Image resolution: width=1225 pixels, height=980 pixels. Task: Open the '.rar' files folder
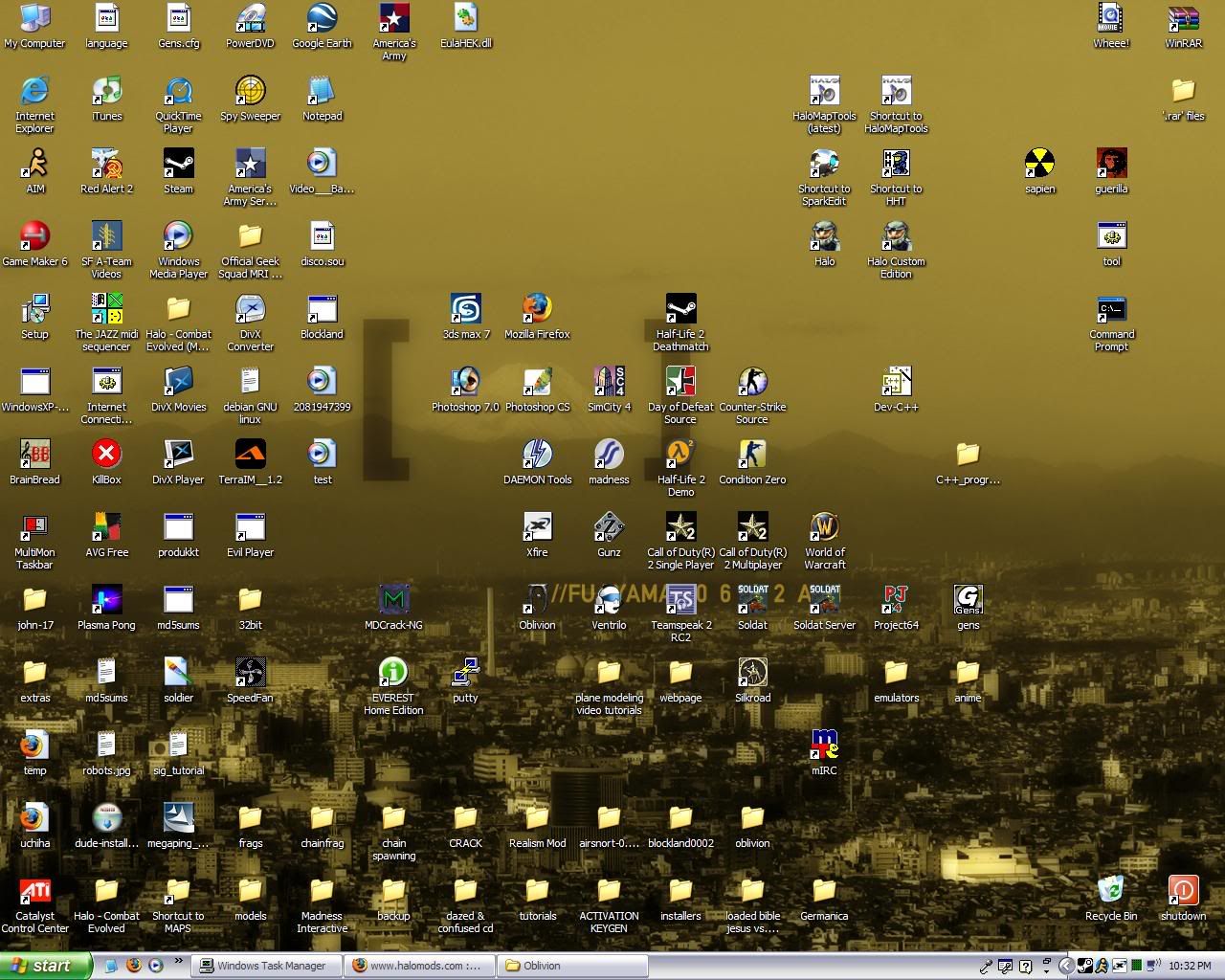point(1183,99)
